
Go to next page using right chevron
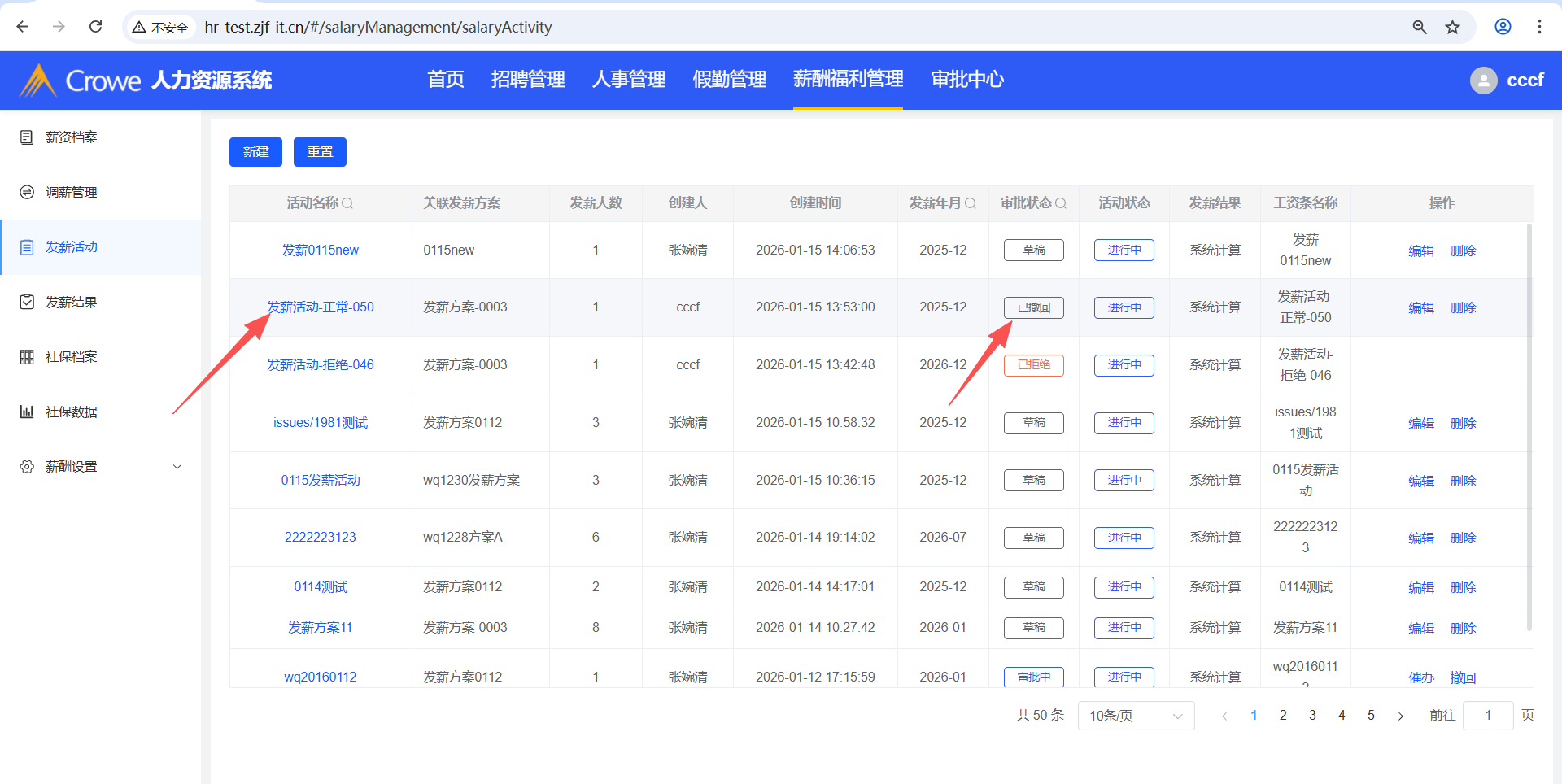click(1400, 716)
